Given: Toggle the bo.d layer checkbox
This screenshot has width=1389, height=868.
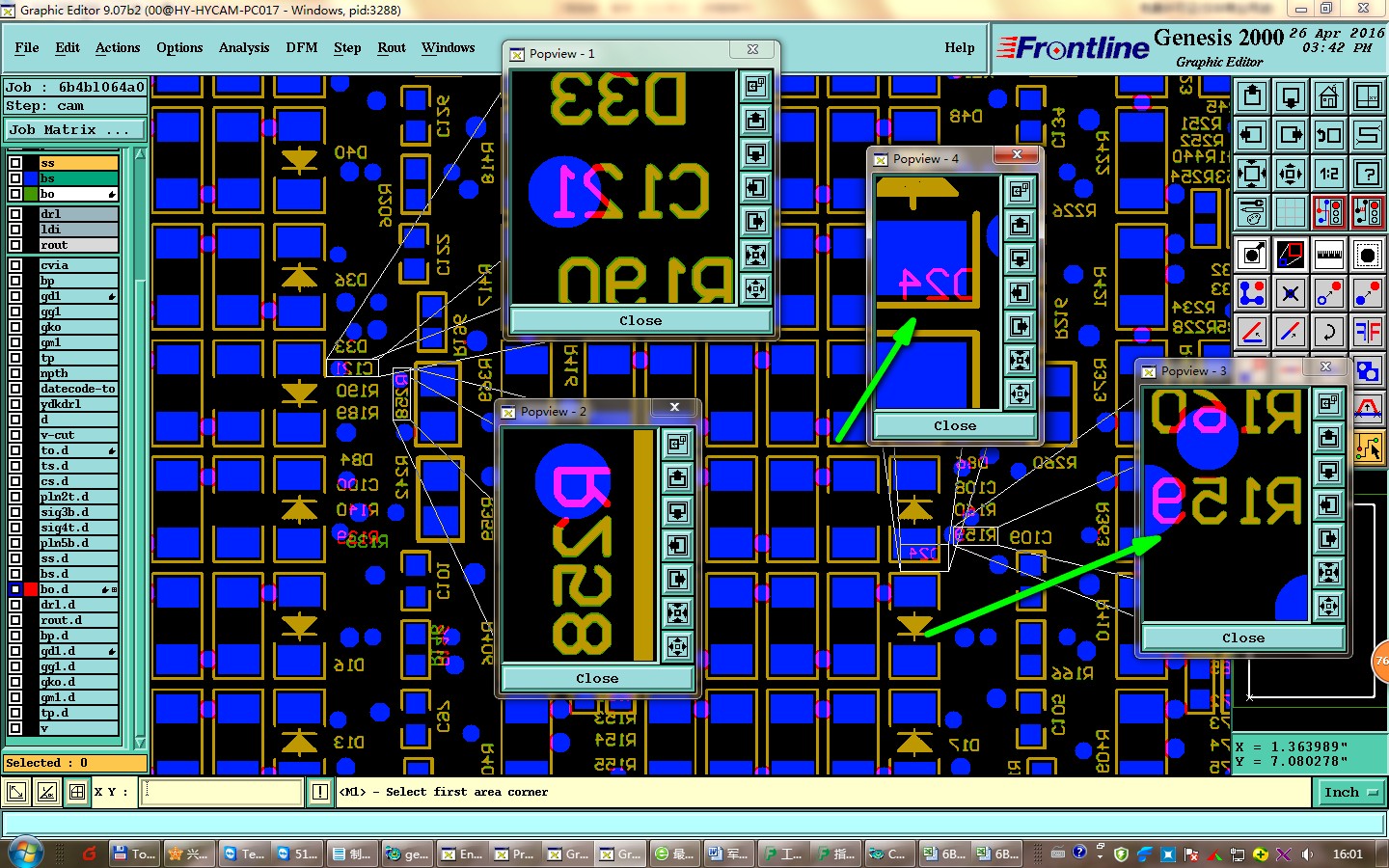Looking at the screenshot, I should tap(15, 589).
